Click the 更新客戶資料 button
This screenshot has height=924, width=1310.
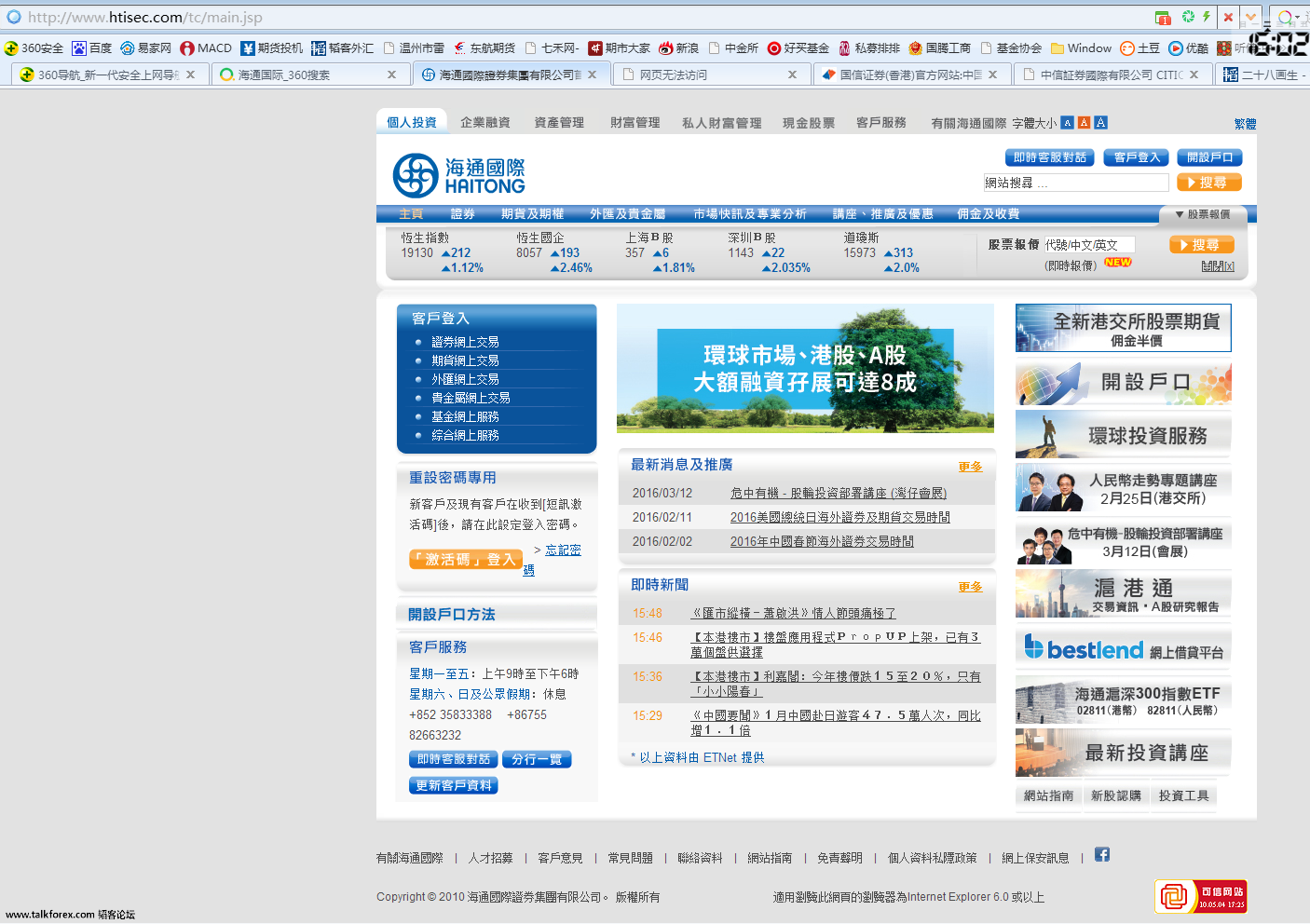454,785
